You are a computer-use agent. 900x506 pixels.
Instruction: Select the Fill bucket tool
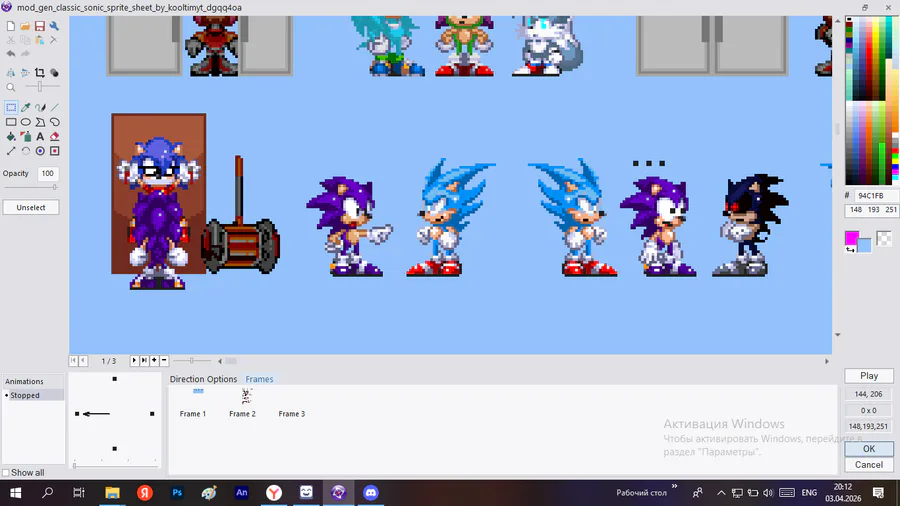pos(11,137)
